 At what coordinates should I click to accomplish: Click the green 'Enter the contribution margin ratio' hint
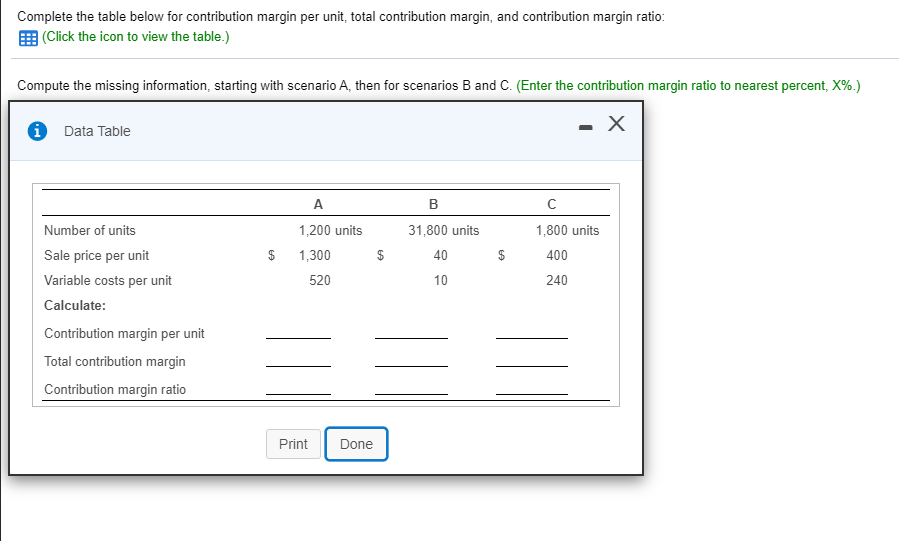pos(688,86)
